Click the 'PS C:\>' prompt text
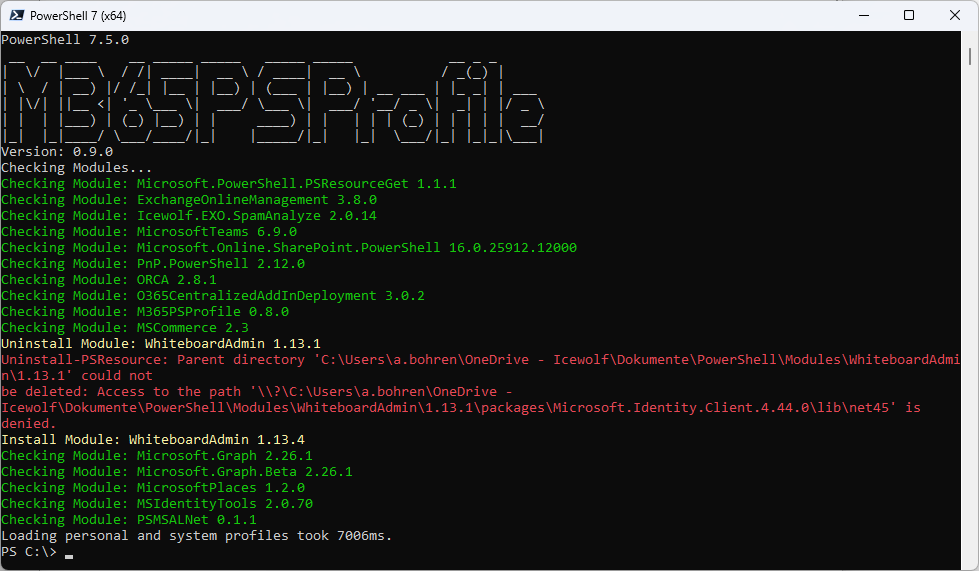 tap(29, 552)
